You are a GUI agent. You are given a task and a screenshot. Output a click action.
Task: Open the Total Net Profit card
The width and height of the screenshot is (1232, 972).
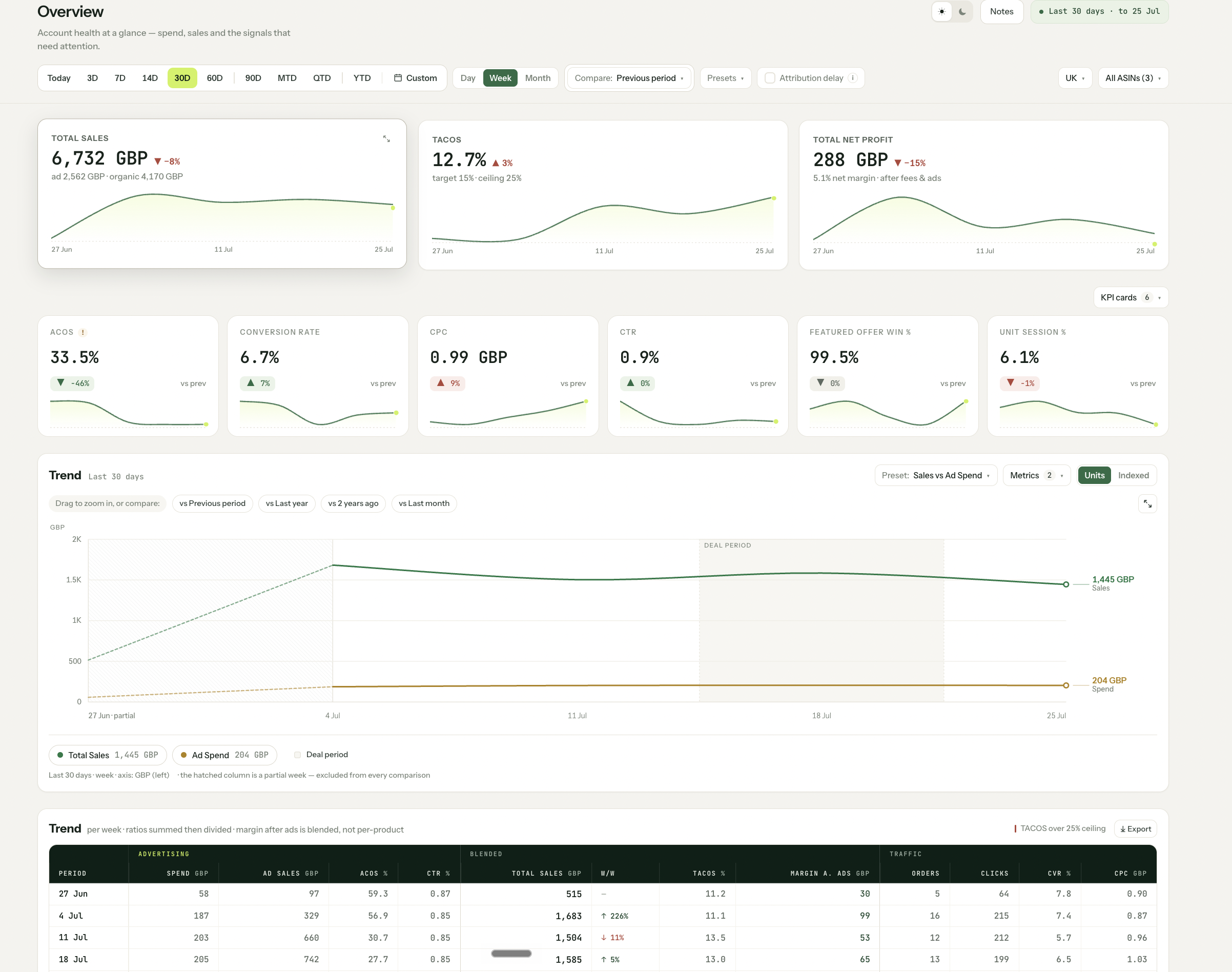coord(983,195)
